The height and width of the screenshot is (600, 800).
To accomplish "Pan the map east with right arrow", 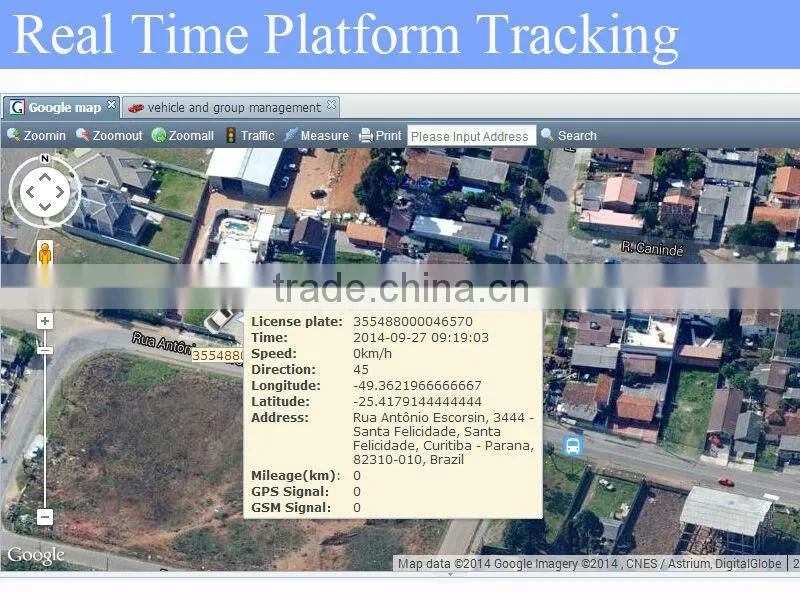I will [60, 192].
